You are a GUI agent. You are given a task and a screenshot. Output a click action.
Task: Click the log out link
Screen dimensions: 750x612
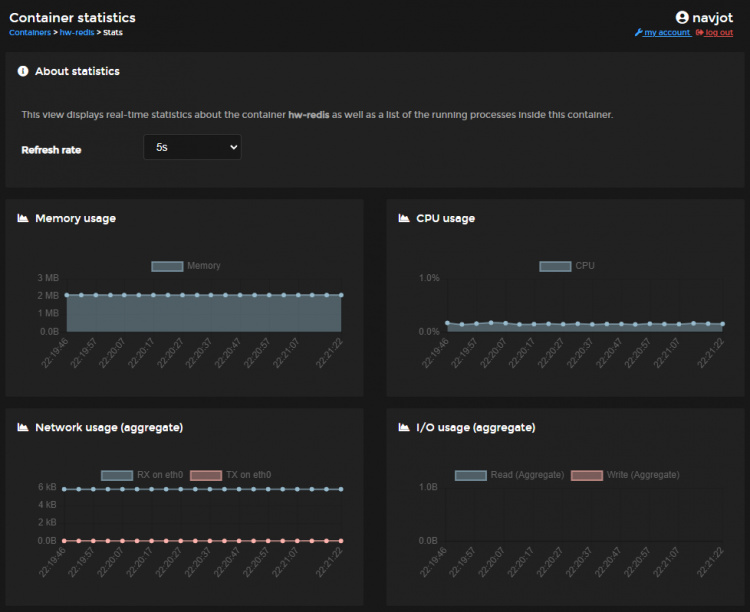718,32
